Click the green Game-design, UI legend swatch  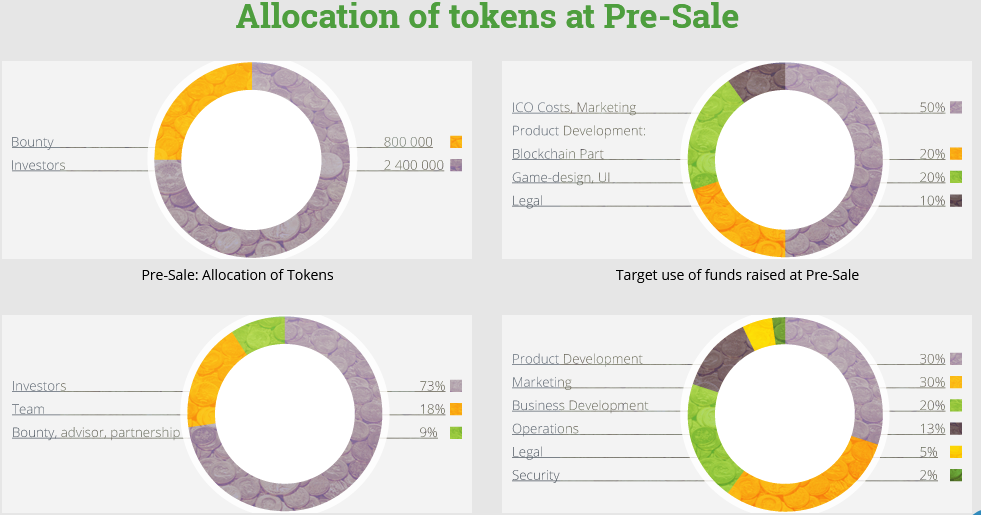coord(956,177)
